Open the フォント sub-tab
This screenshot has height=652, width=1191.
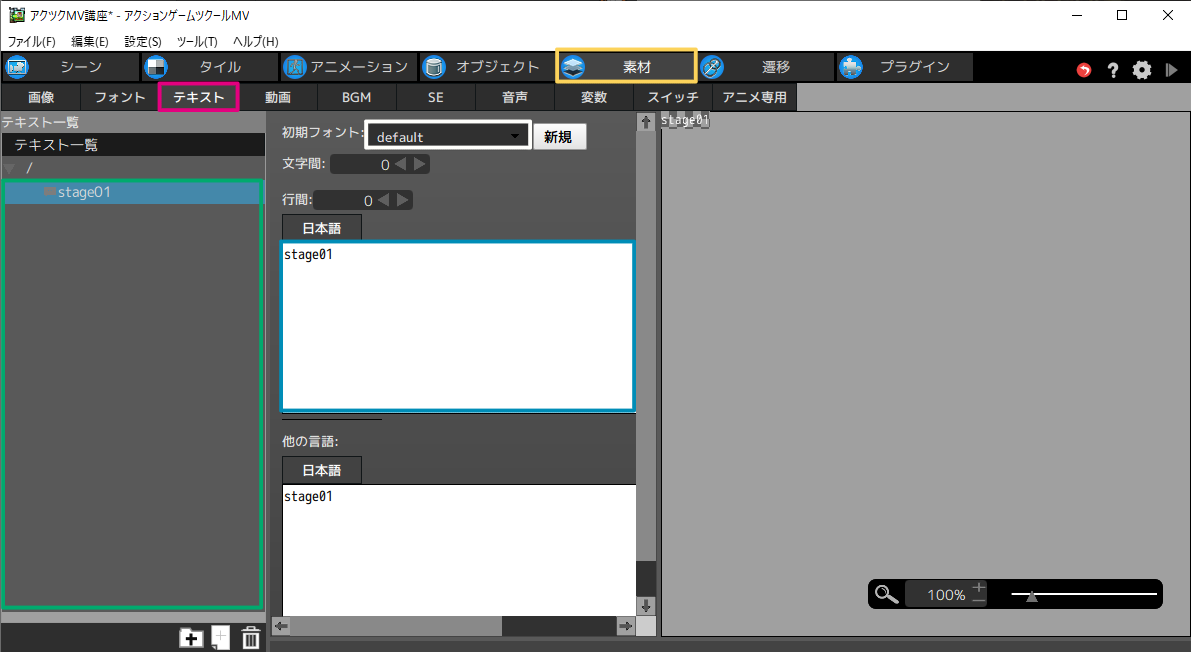119,98
